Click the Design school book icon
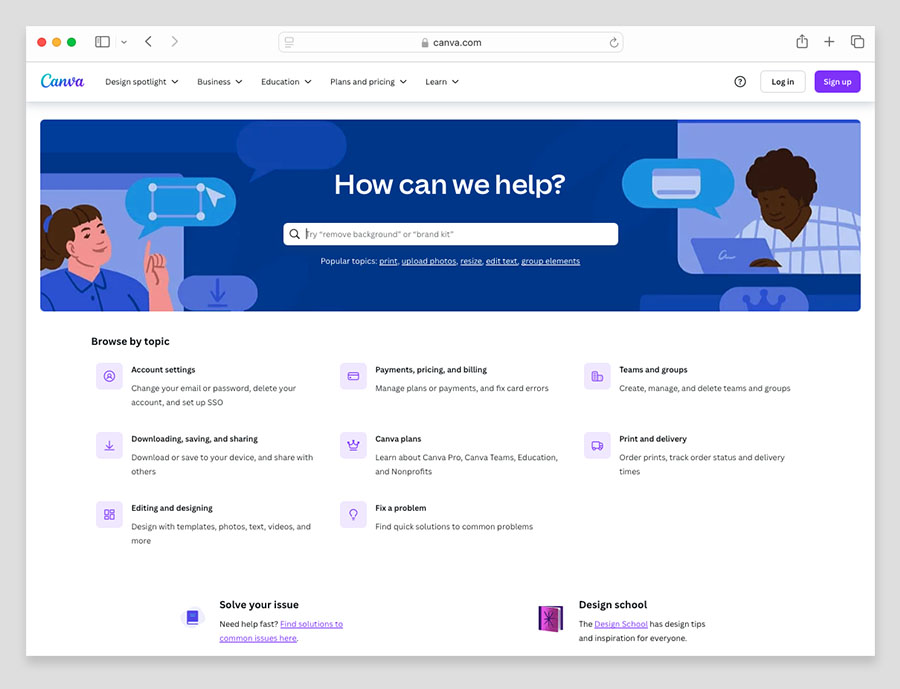Screen dimensions: 900x689 [550, 619]
